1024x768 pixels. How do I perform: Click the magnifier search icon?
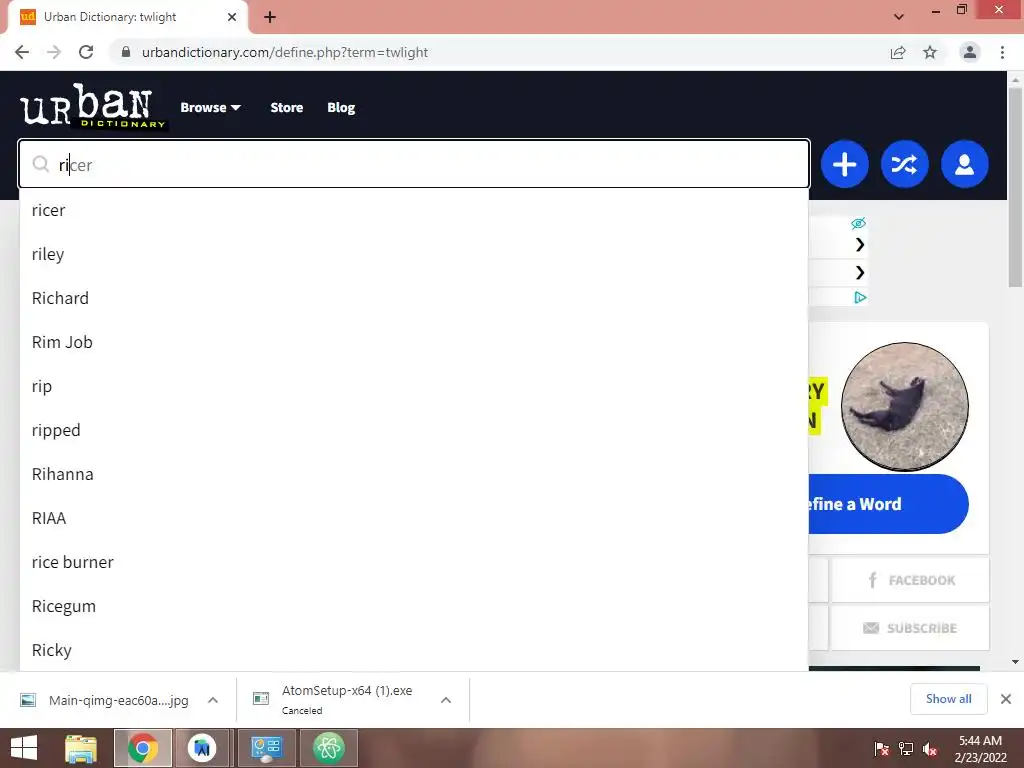pyautogui.click(x=41, y=164)
